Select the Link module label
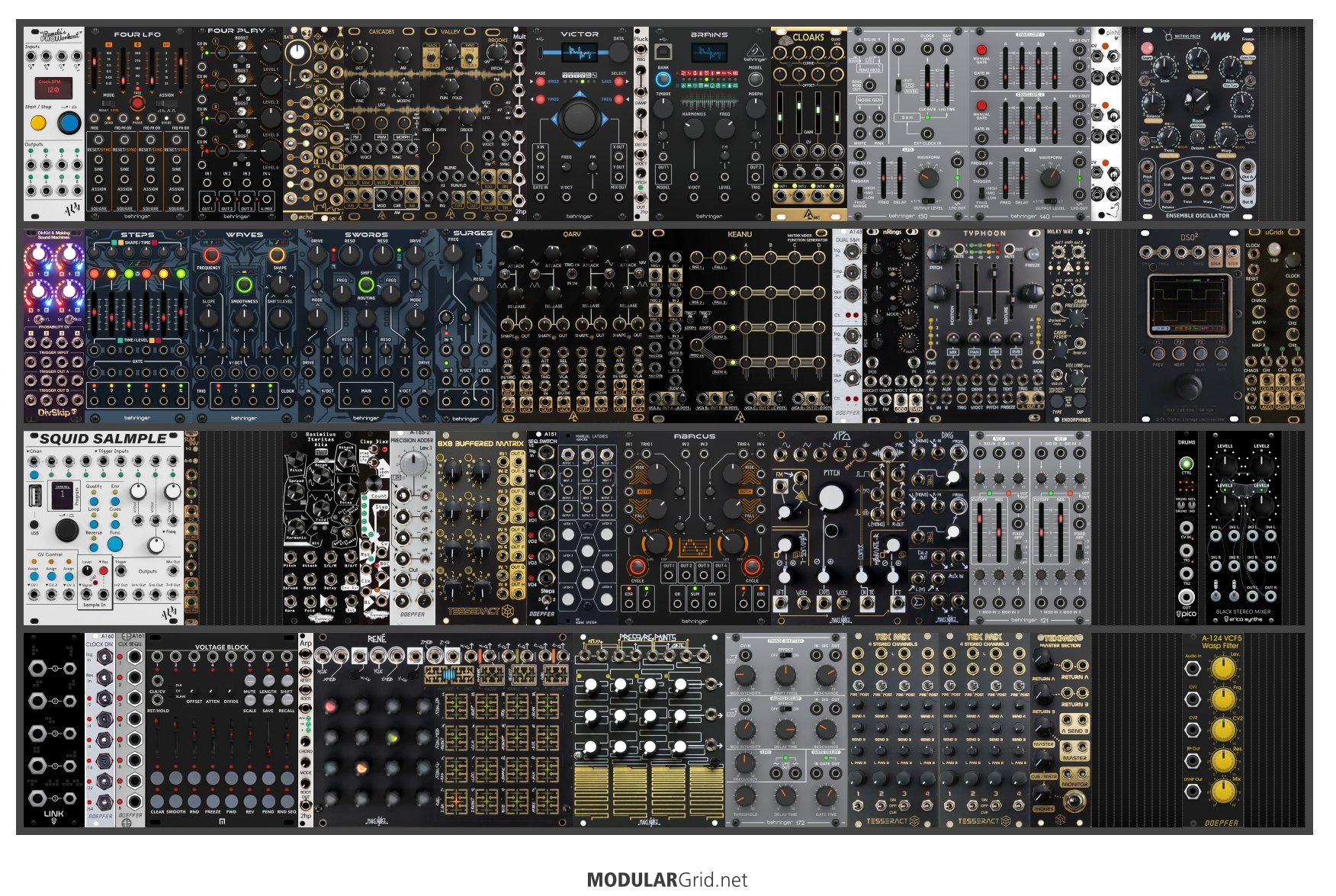This screenshot has height=896, width=1336. 53,814
